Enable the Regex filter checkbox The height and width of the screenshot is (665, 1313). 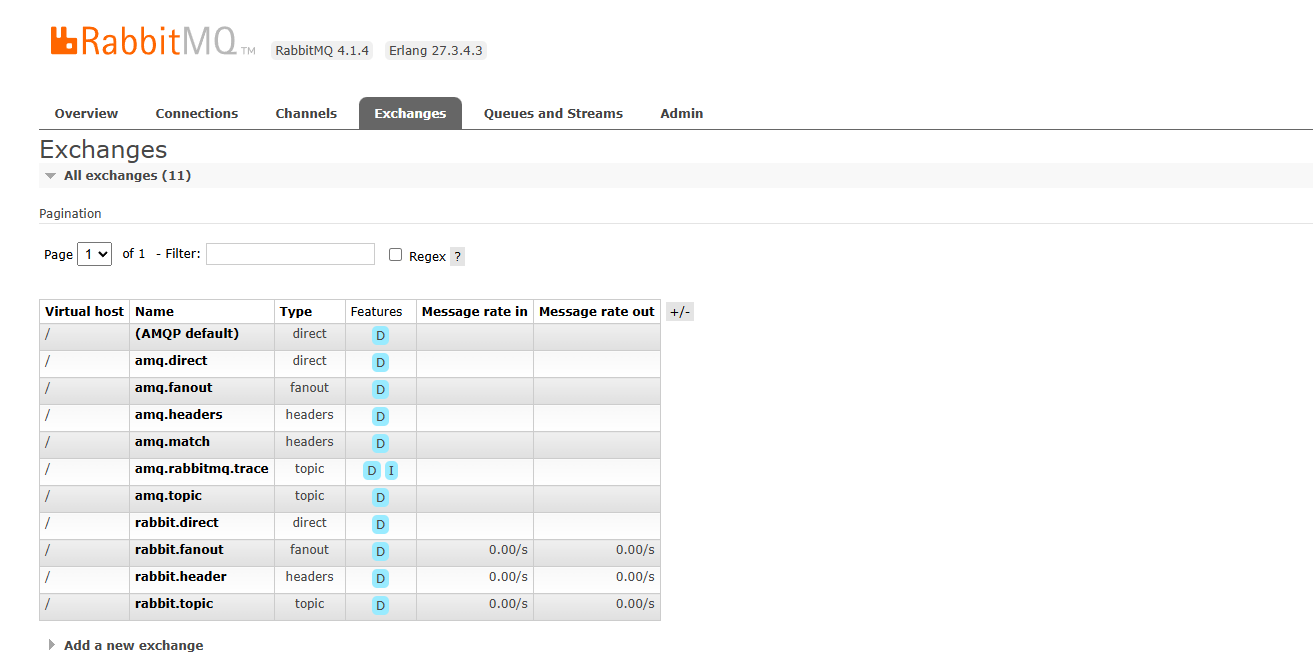tap(395, 255)
